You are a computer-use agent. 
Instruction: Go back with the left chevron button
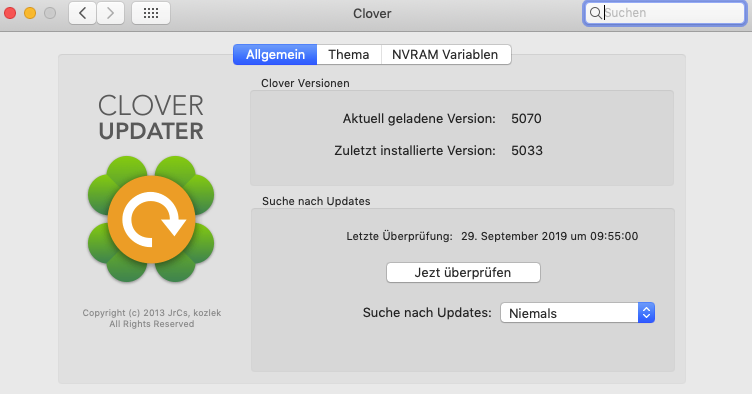82,13
